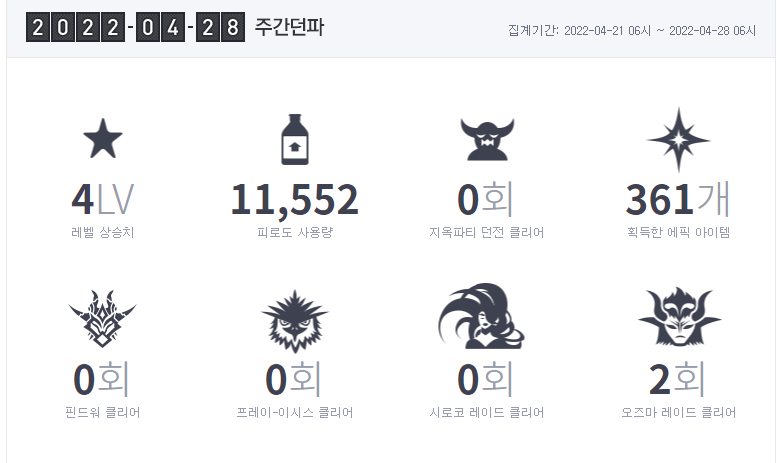The height and width of the screenshot is (463, 777).
Task: Click the Fiend War dragon mask icon
Action: click(x=103, y=319)
